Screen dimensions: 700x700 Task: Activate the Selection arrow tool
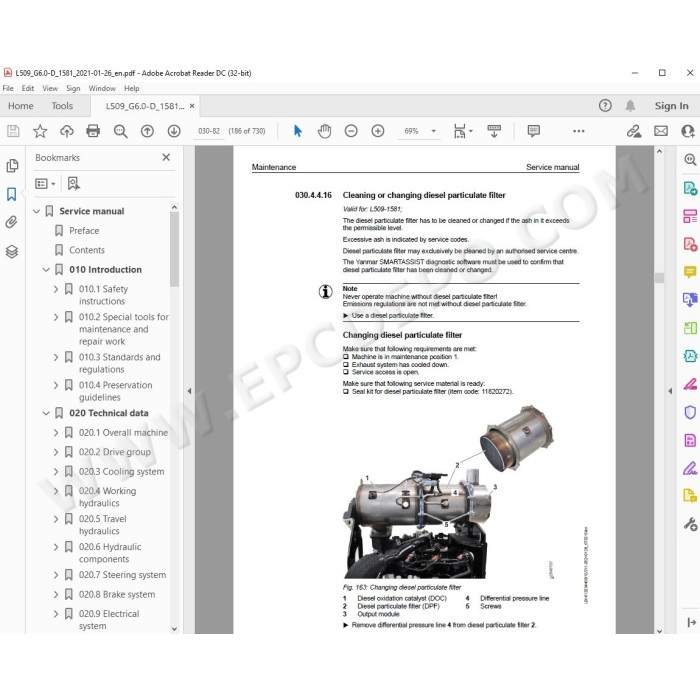[x=298, y=131]
